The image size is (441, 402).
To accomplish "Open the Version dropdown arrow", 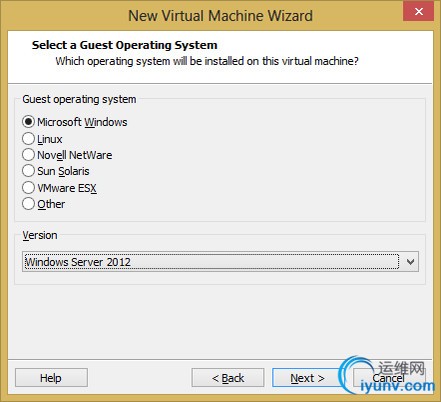I will (x=411, y=262).
